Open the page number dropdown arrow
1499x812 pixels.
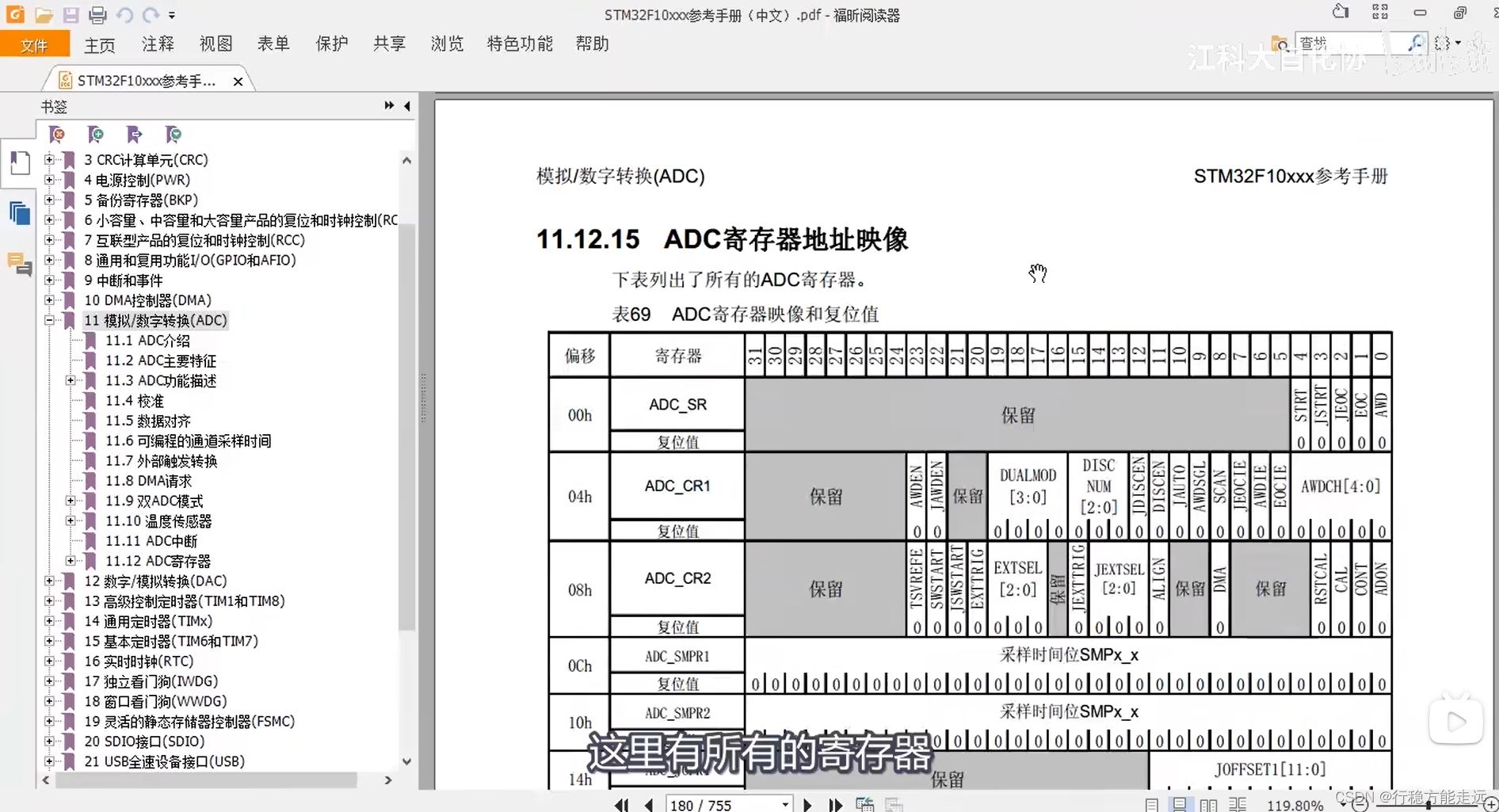[785, 805]
